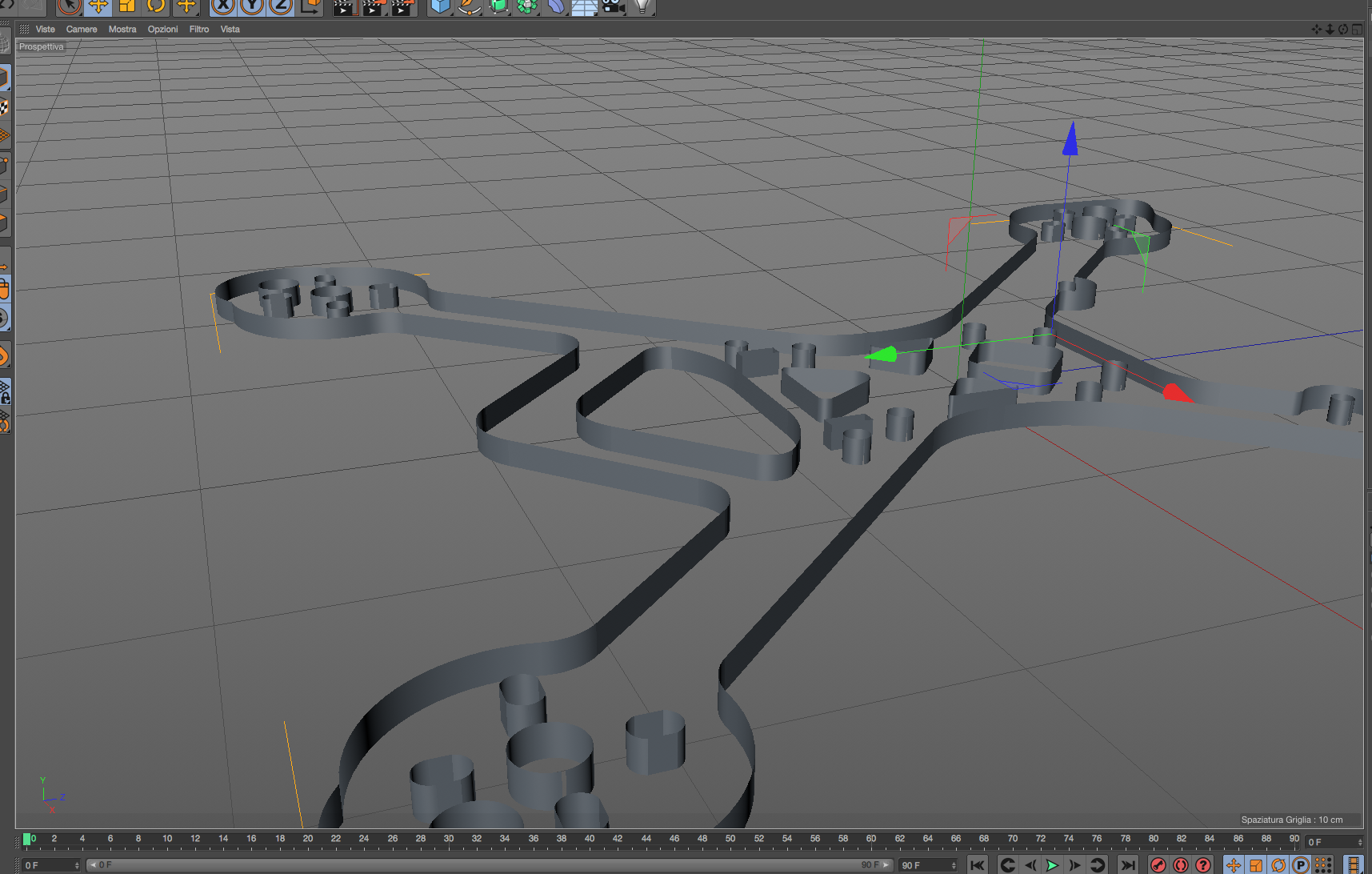
Task: Go to the end of animation
Action: coord(1128,865)
